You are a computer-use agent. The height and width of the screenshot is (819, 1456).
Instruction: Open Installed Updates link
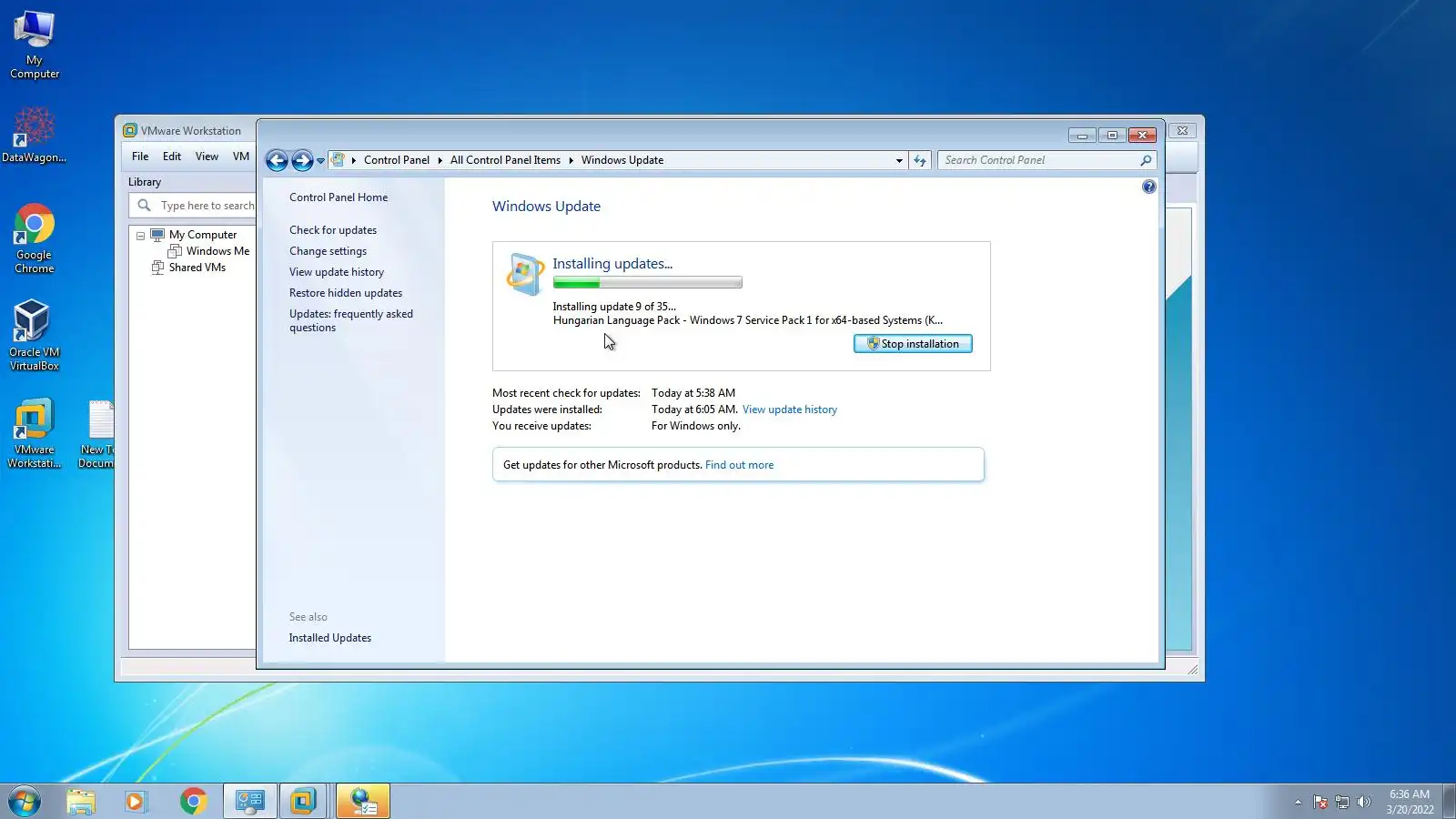click(x=330, y=638)
